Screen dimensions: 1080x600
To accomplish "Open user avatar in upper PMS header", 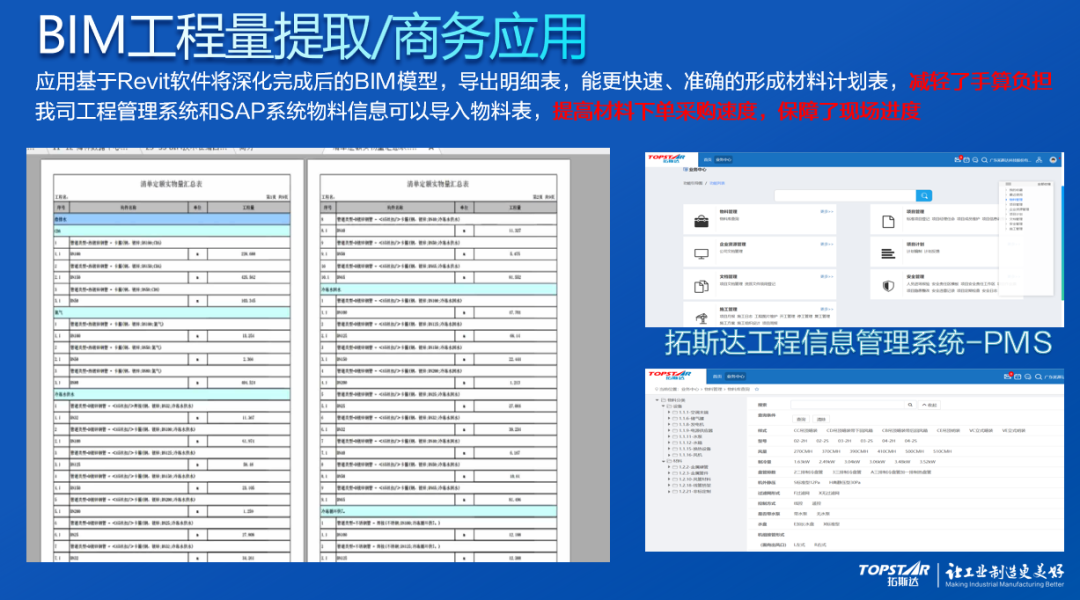I will click(x=1052, y=160).
